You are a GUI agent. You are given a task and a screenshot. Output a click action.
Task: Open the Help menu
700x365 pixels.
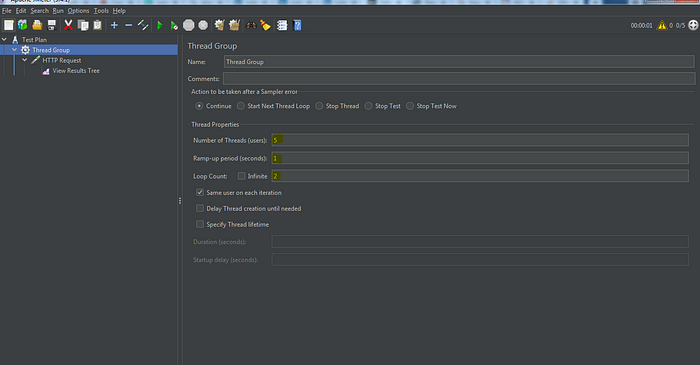[119, 11]
